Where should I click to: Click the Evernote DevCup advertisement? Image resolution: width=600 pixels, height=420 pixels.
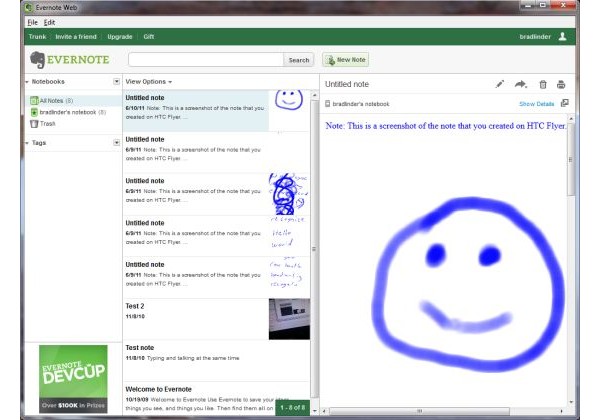tap(73, 379)
